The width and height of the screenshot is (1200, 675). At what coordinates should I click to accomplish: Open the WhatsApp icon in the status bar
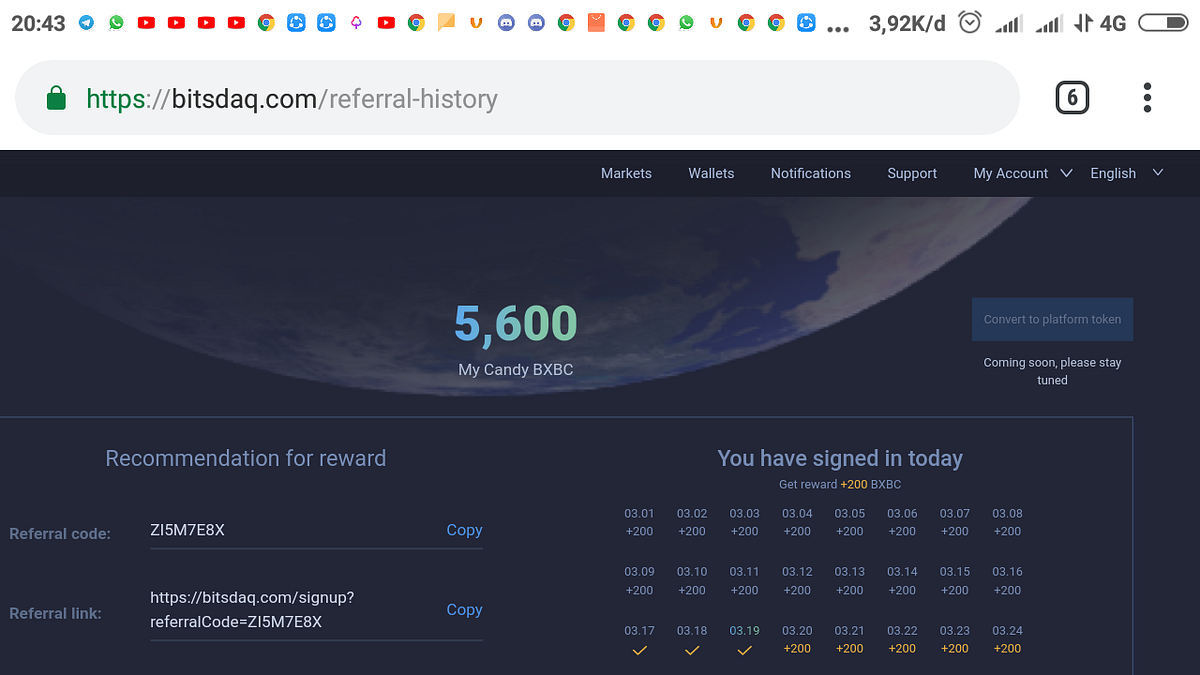116,22
